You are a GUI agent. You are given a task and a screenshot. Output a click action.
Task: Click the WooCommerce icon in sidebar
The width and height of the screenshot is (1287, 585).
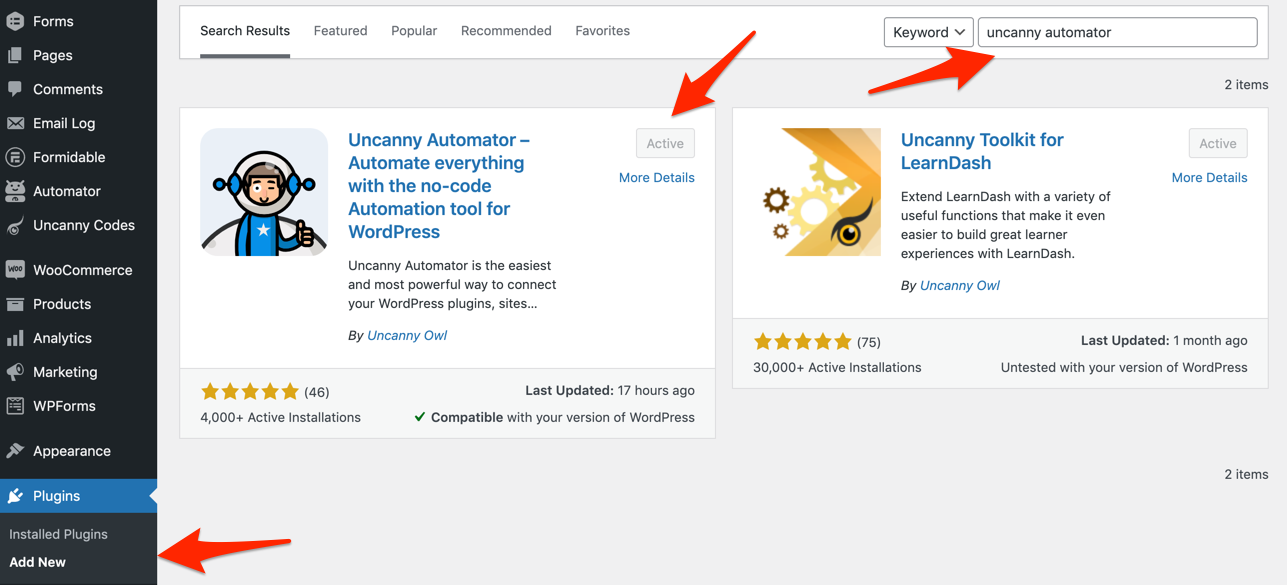(15, 270)
